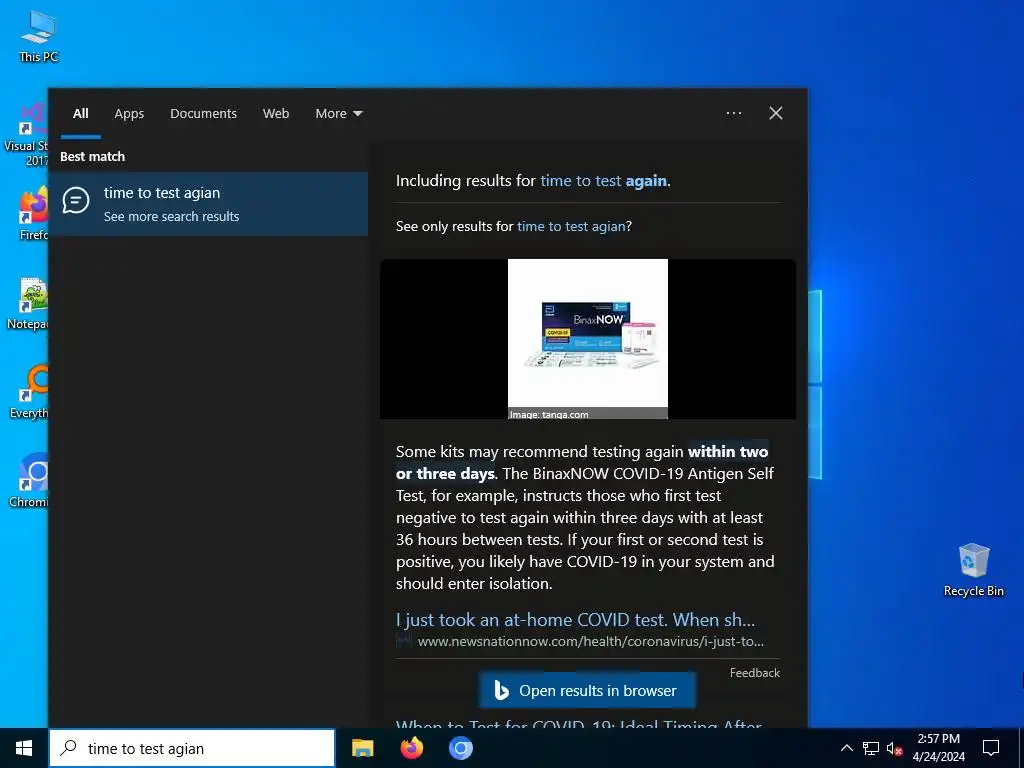Image resolution: width=1024 pixels, height=768 pixels.
Task: Click 'See more search results' text
Action: [x=172, y=217]
